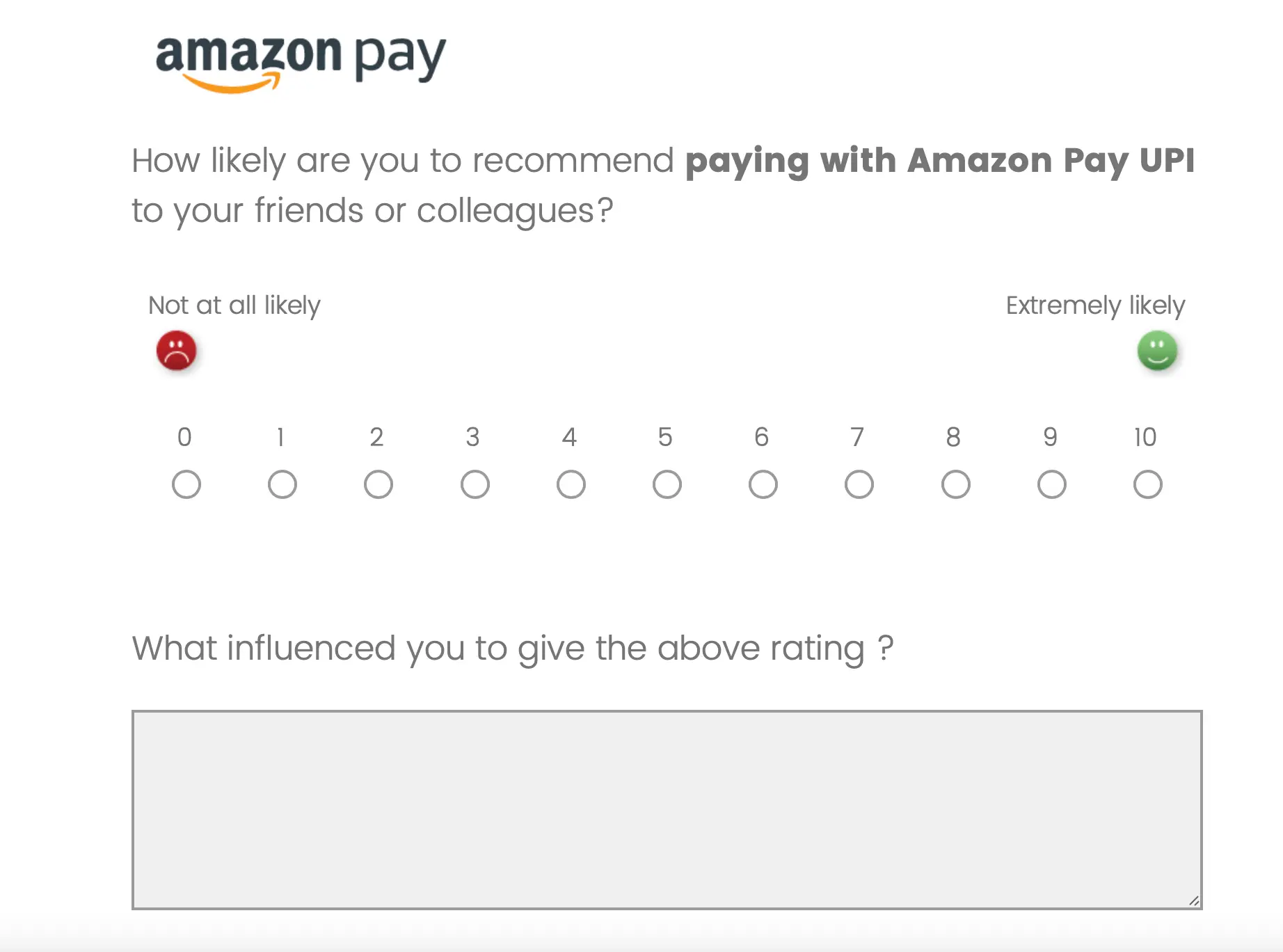Select rating 1 on the scale

pos(282,483)
